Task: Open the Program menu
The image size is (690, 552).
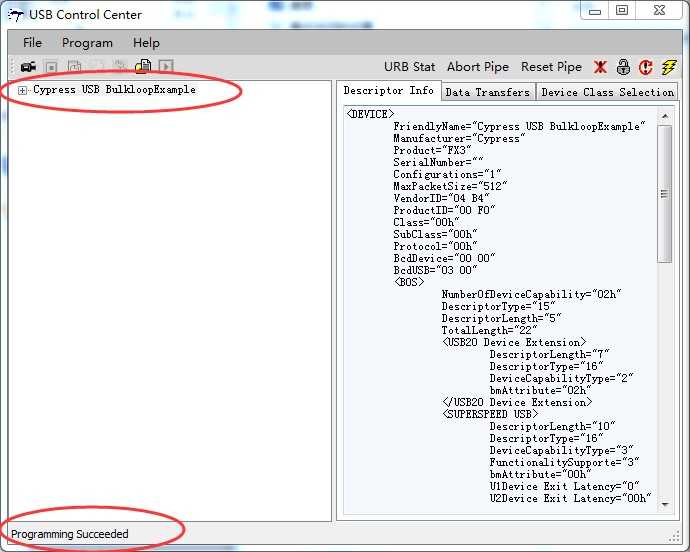Action: click(x=87, y=43)
